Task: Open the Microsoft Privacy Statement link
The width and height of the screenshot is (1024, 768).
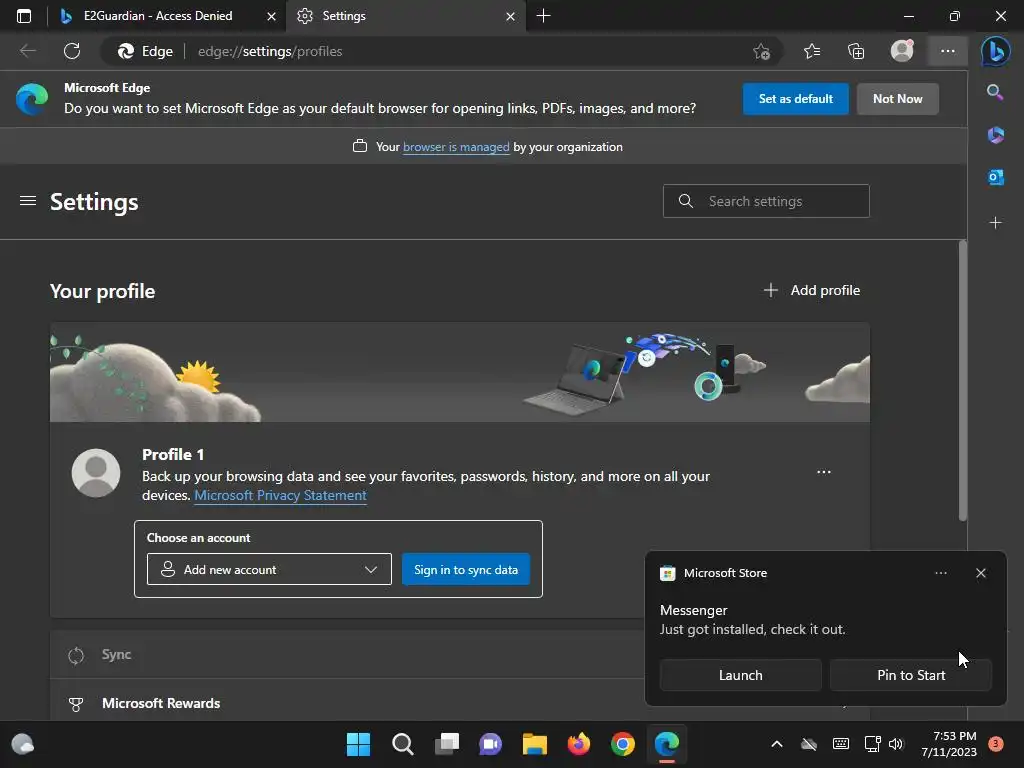Action: [280, 495]
